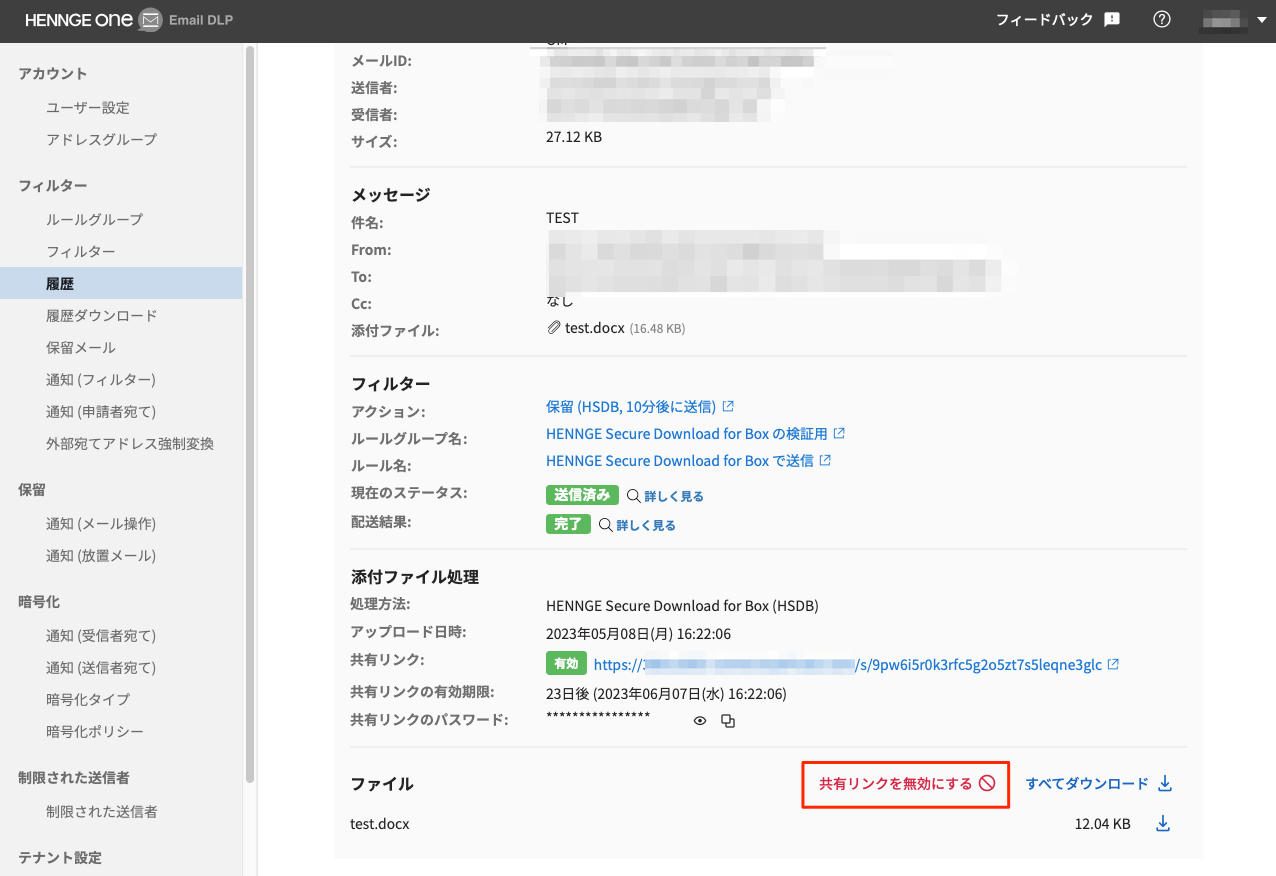The width and height of the screenshot is (1276, 876).
Task: Click the Email DLP product label
Action: click(x=201, y=20)
